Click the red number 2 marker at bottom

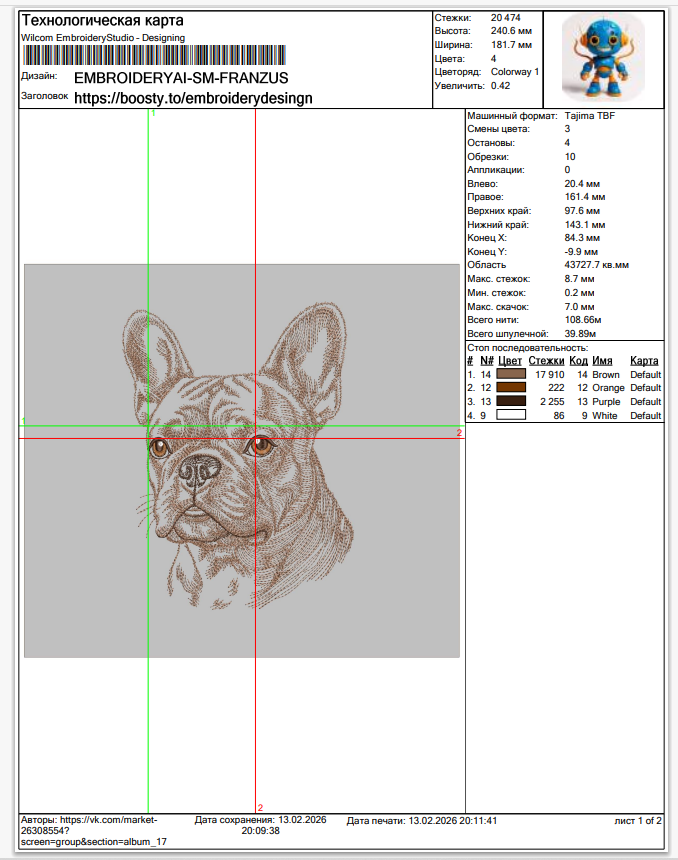click(260, 808)
